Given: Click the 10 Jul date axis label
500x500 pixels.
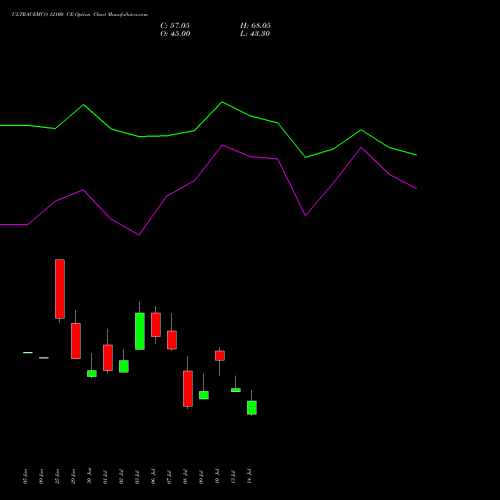Looking at the screenshot, I should point(217,477).
